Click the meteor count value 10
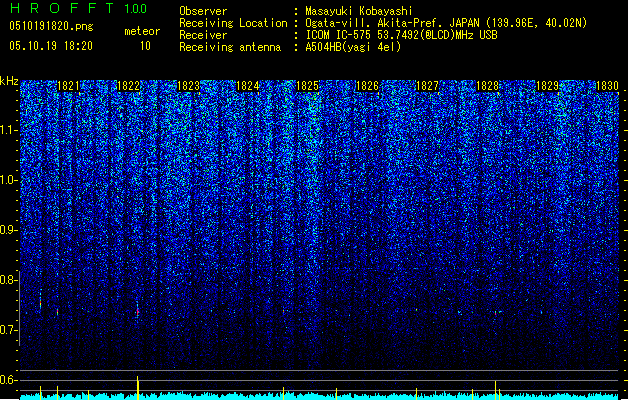The image size is (629, 400). [145, 46]
